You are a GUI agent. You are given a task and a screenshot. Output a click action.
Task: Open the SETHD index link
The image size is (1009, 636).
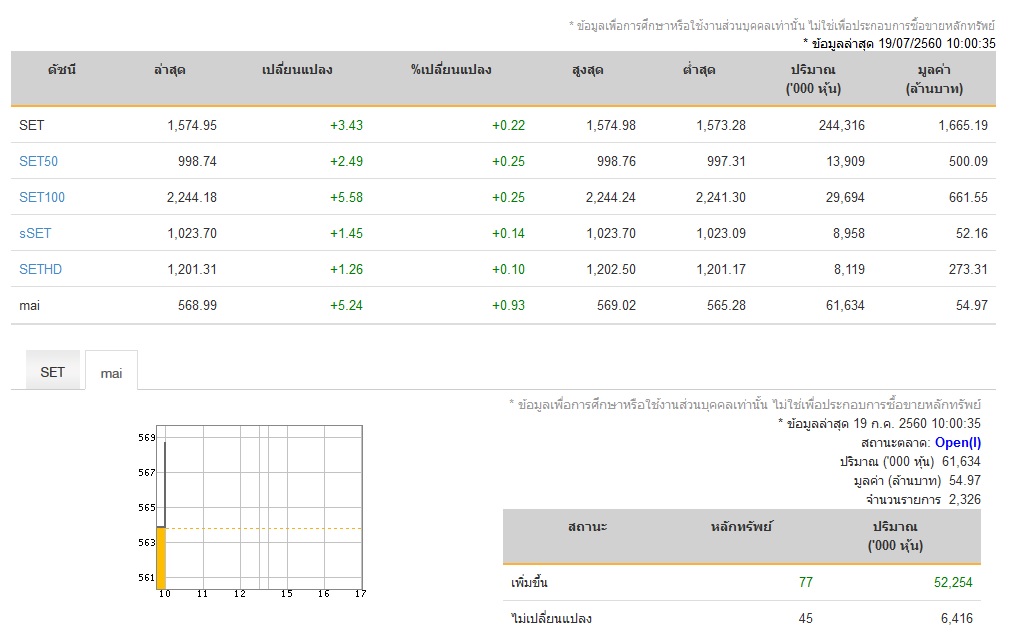coord(41,269)
